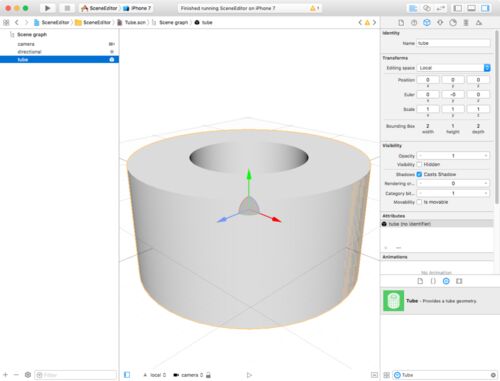Toggle the debug area pane button

[x=471, y=8]
